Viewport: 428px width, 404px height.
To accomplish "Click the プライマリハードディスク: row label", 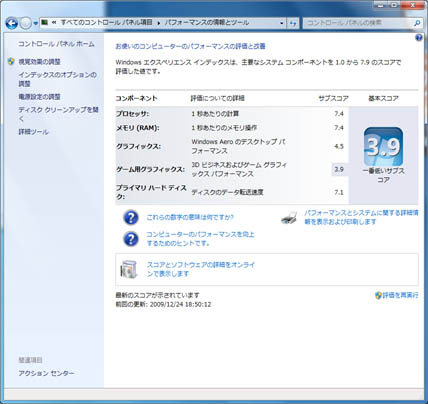I will point(151,192).
